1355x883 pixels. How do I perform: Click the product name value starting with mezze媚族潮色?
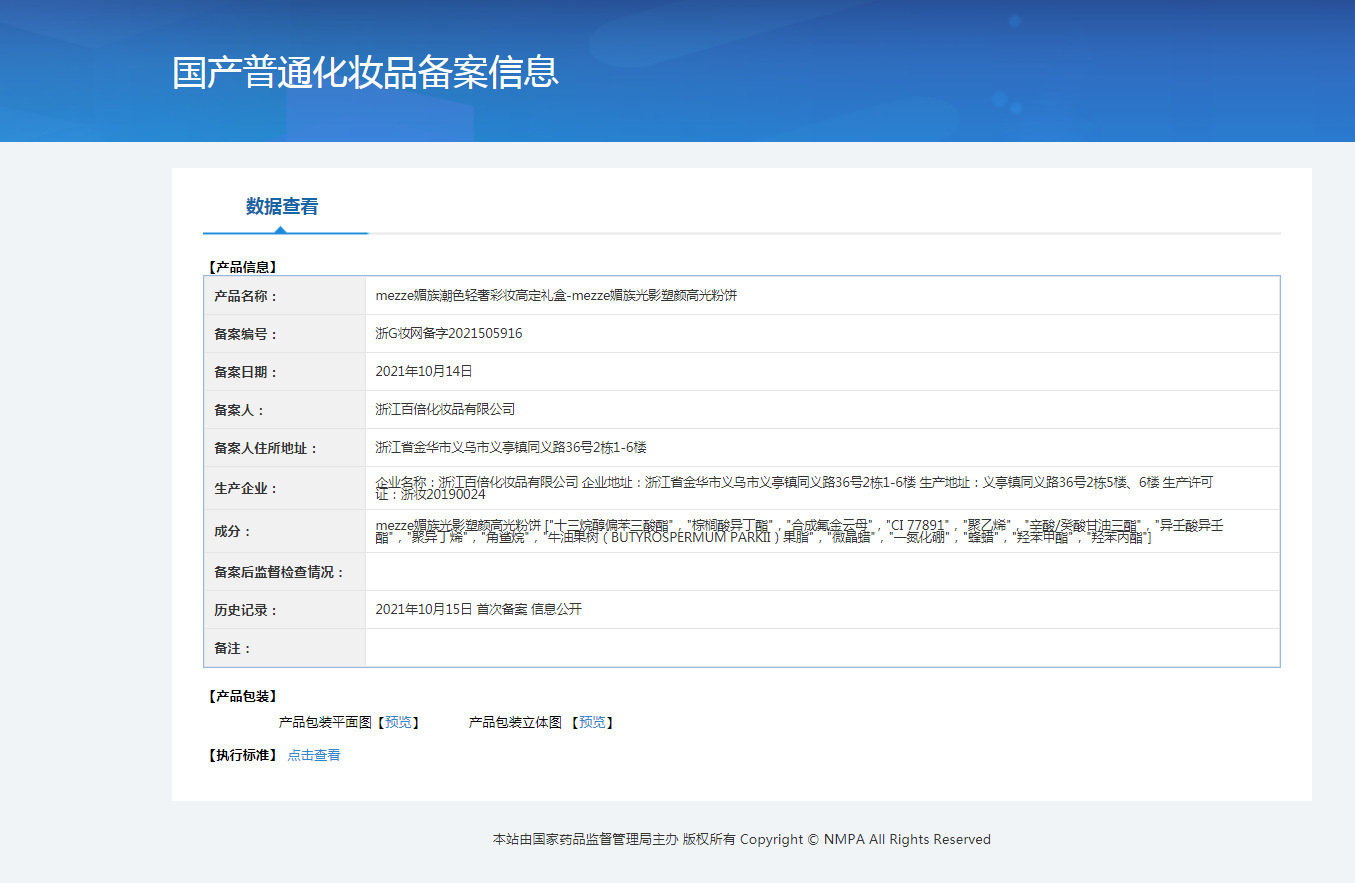click(556, 296)
